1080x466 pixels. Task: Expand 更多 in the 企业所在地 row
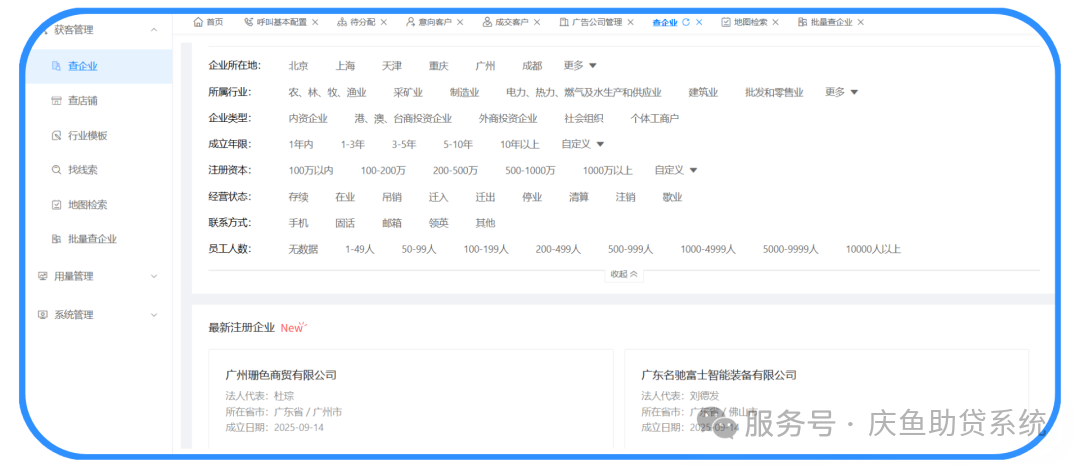[580, 65]
